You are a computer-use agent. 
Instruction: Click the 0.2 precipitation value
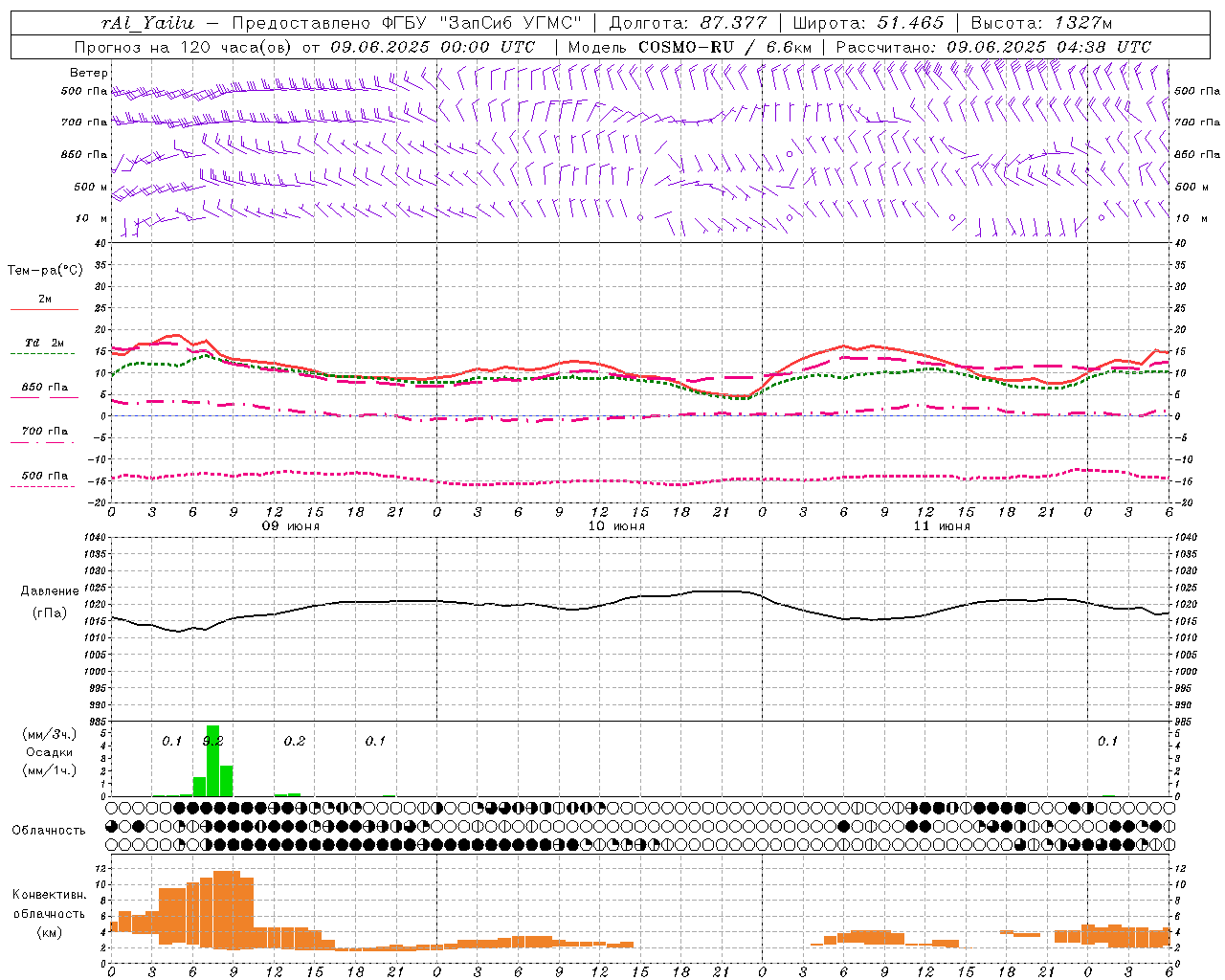point(294,741)
